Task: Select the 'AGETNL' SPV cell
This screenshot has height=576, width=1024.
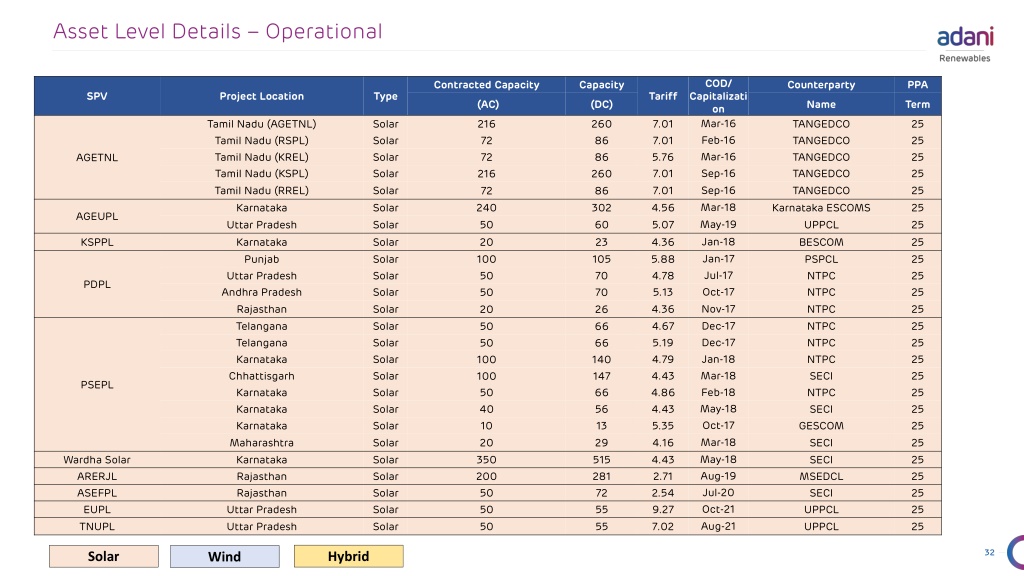Action: [97, 157]
